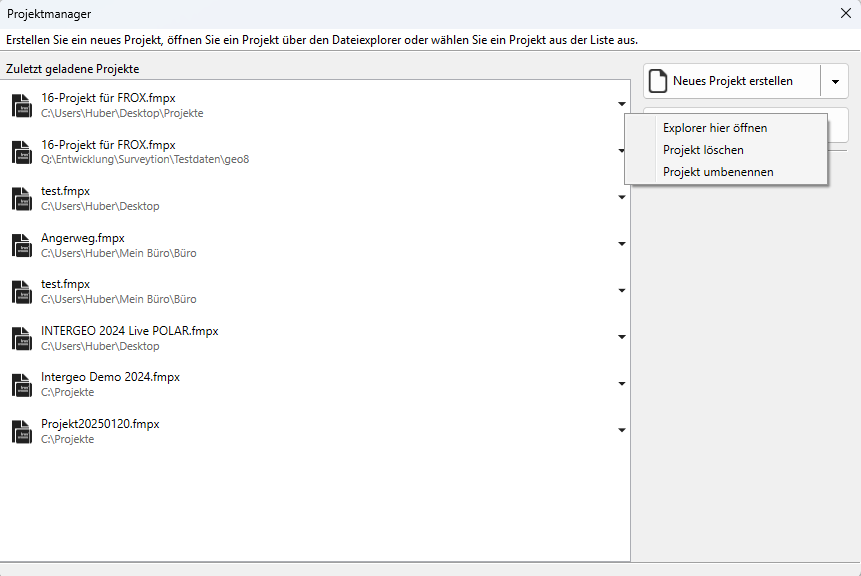The image size is (861, 576).
Task: Expand the arrow for test.fmpx in Mein Büro\Büro
Action: [x=621, y=291]
